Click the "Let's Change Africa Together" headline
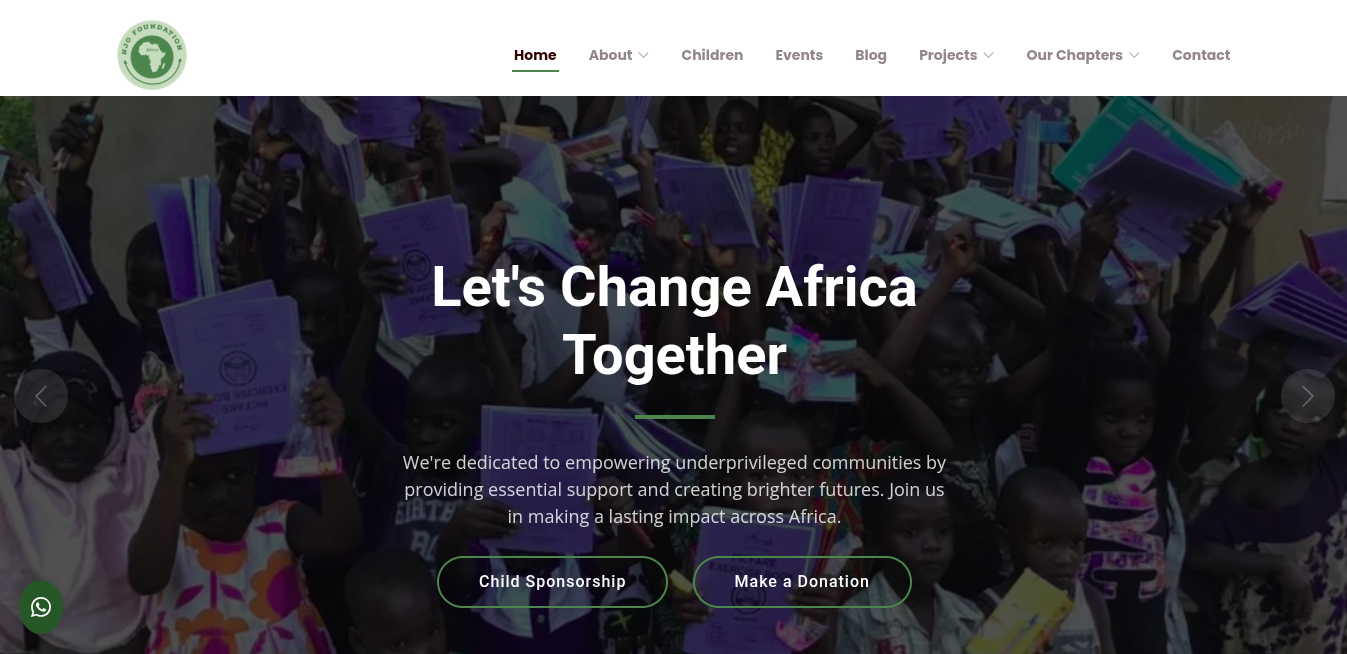This screenshot has width=1347, height=654. click(x=674, y=320)
